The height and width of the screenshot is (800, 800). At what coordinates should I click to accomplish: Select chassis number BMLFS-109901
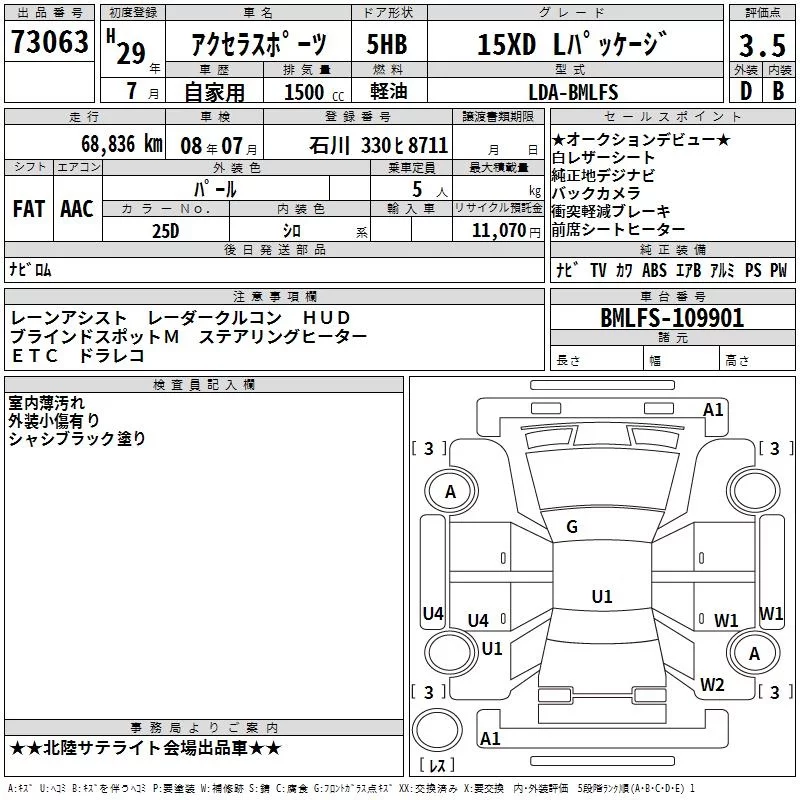pyautogui.click(x=672, y=318)
